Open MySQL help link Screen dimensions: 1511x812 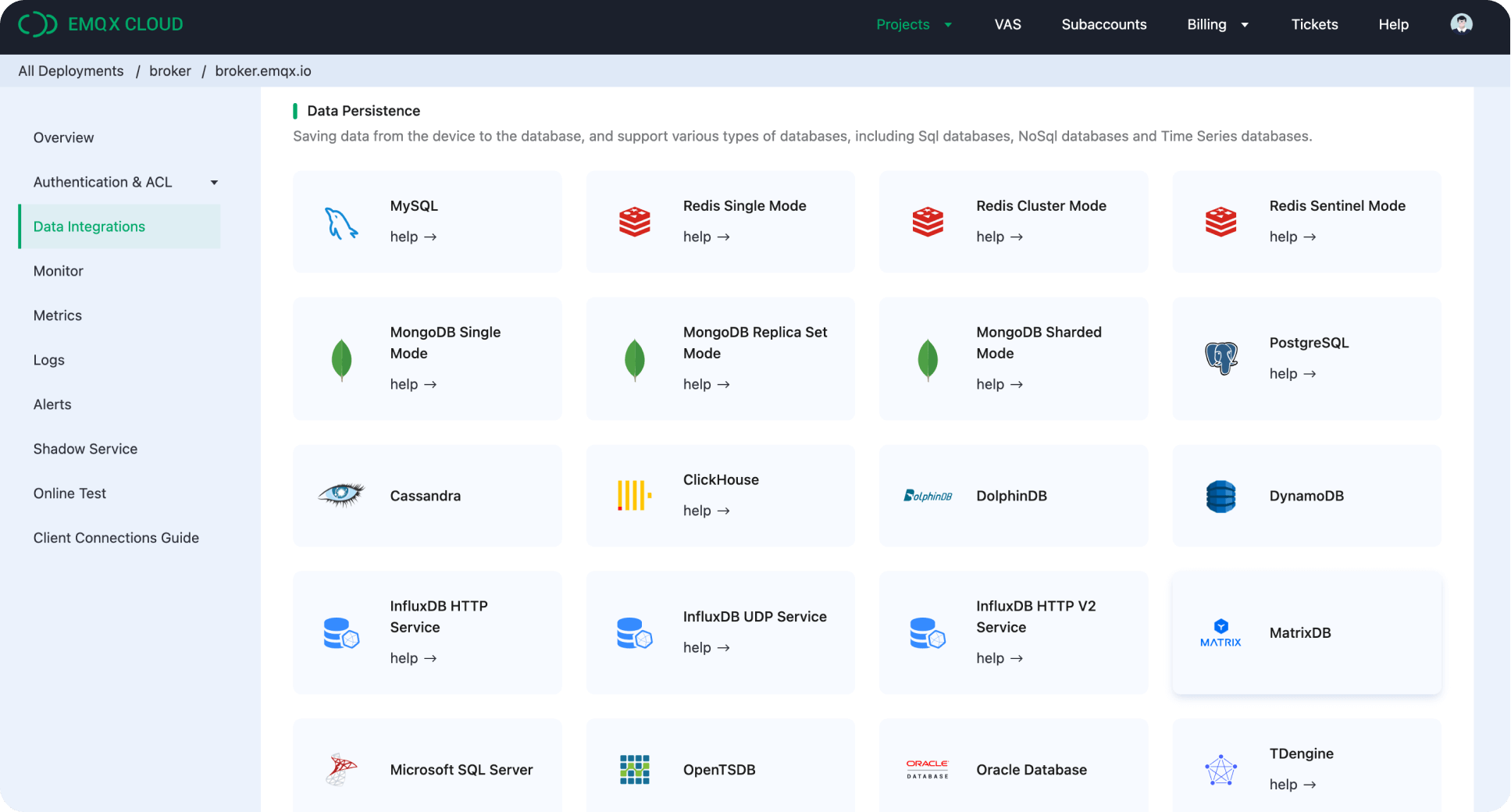coord(413,237)
